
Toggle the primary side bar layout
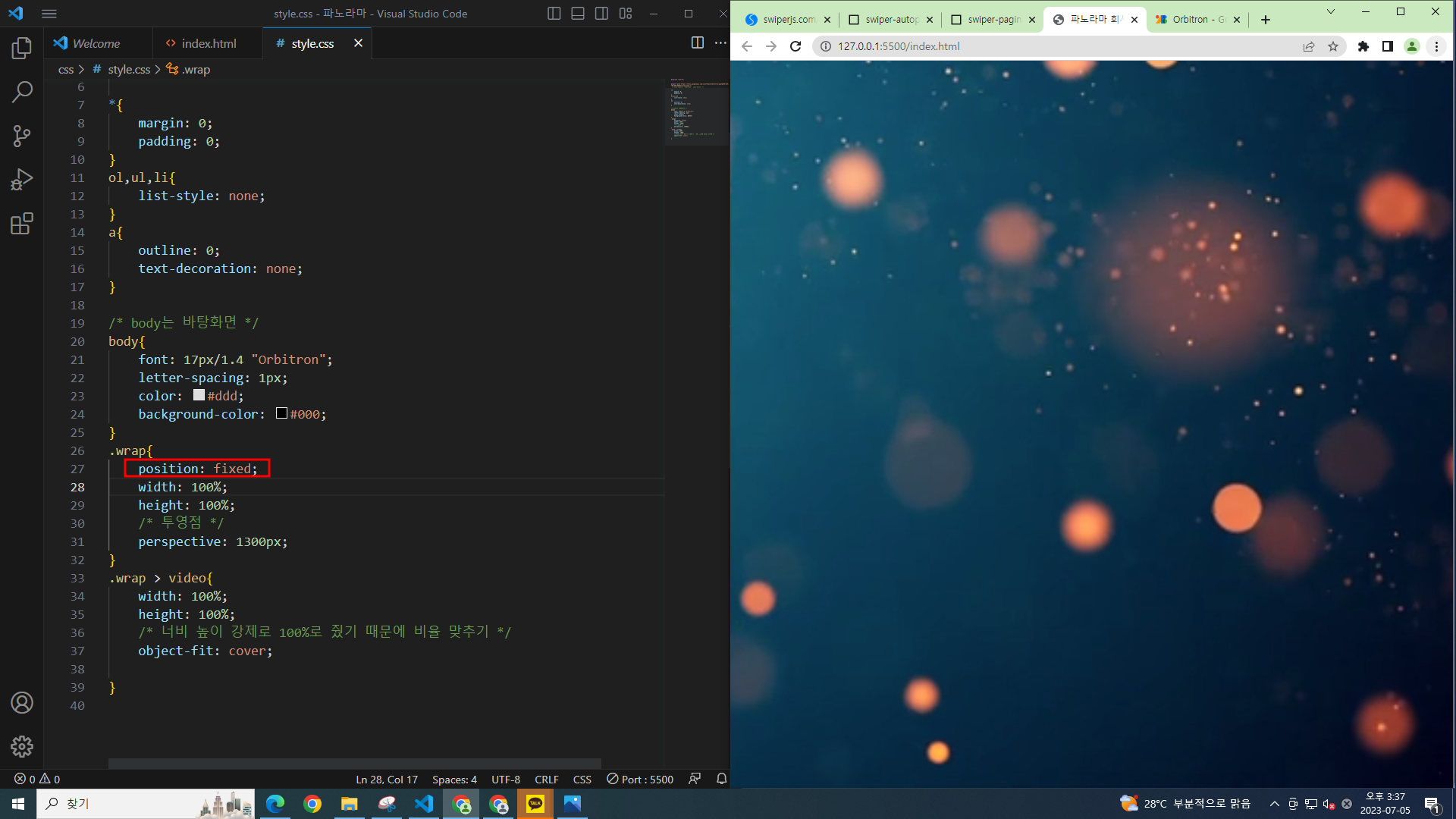(554, 14)
